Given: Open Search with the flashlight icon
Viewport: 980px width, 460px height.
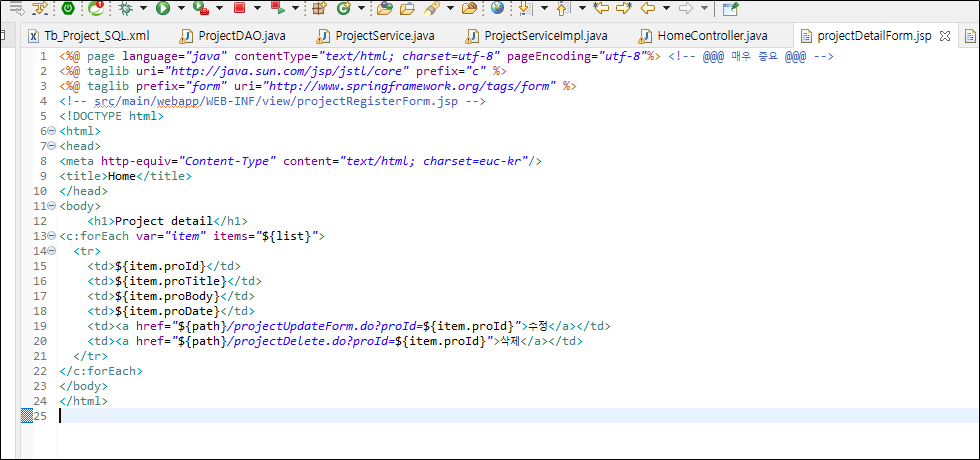Looking at the screenshot, I should [431, 8].
